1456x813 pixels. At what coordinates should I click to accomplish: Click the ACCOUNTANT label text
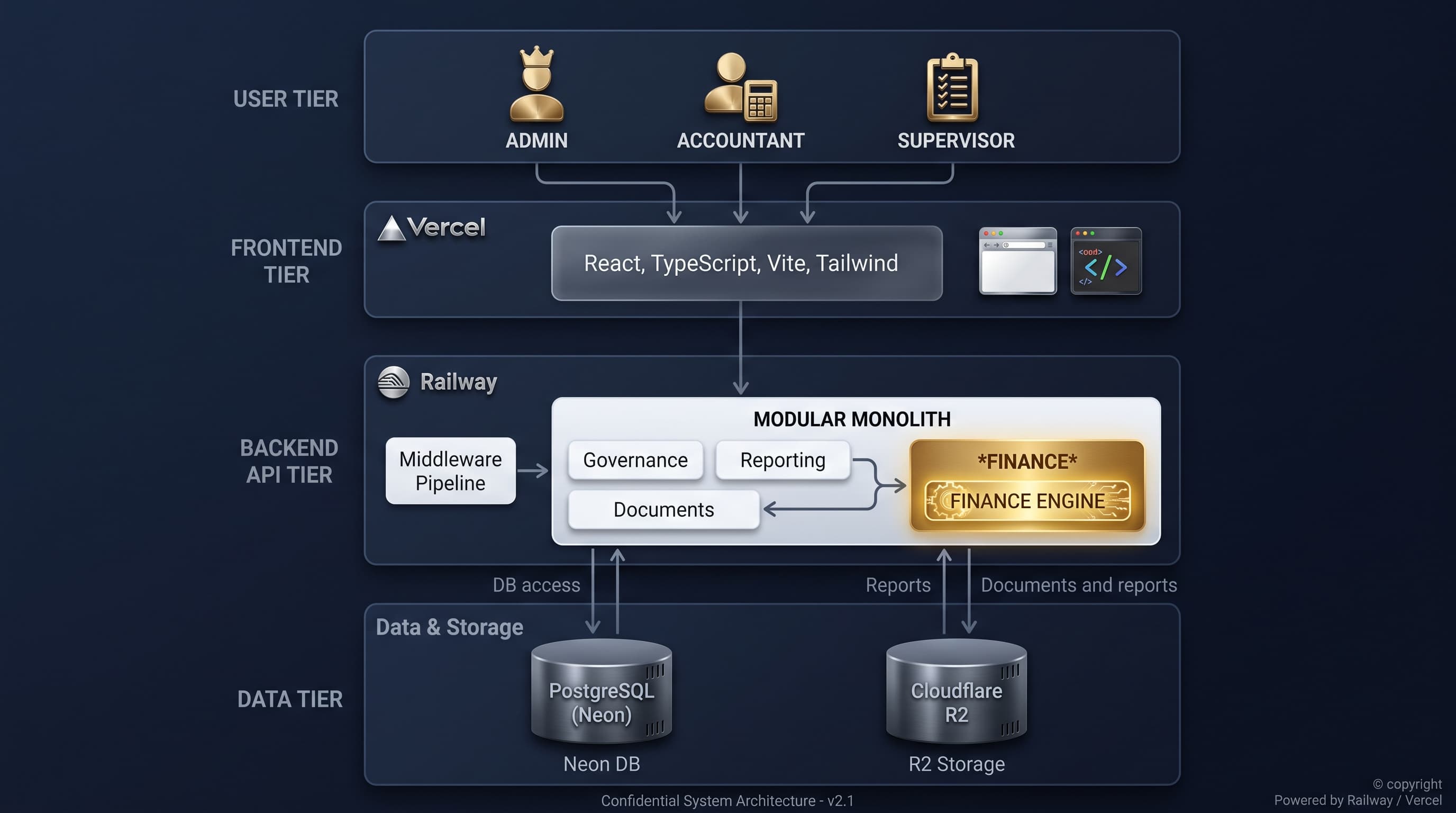pyautogui.click(x=741, y=140)
